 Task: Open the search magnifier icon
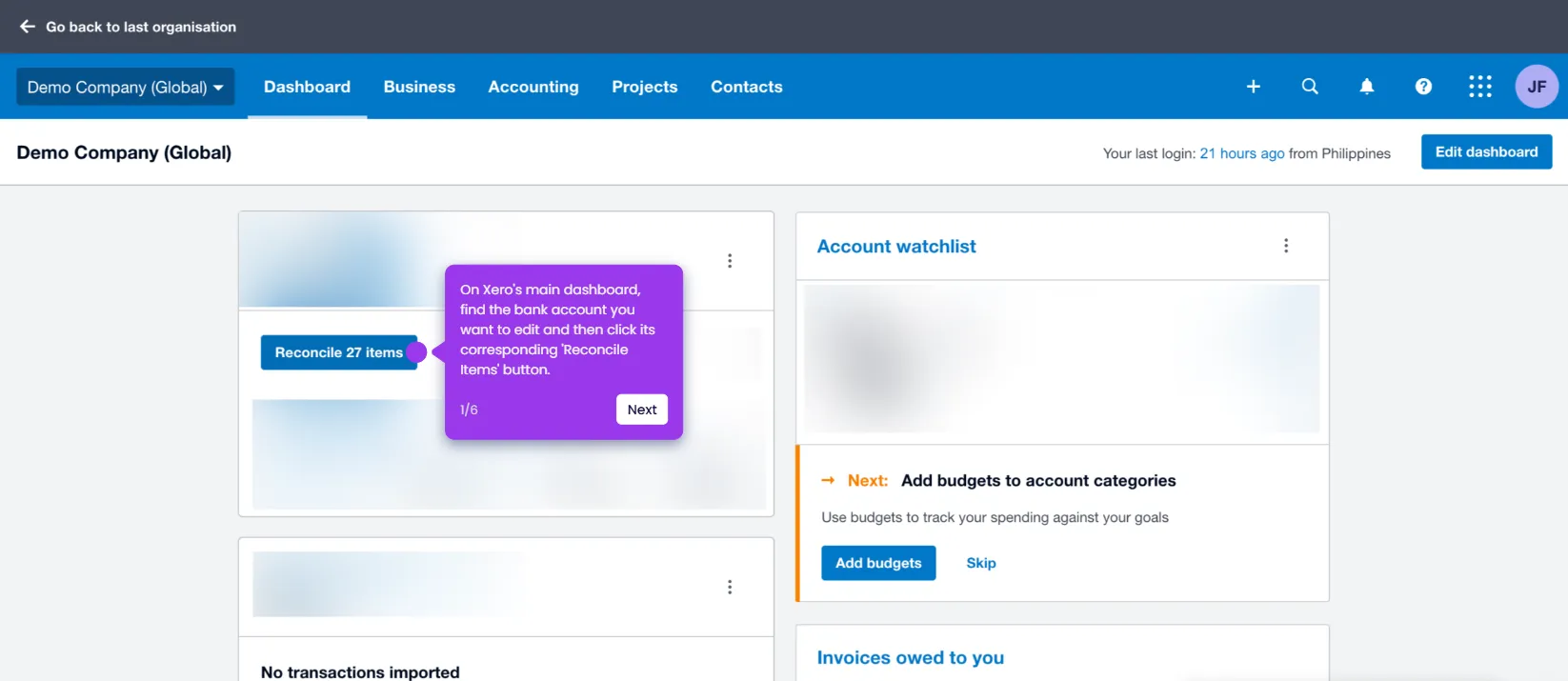(1310, 87)
